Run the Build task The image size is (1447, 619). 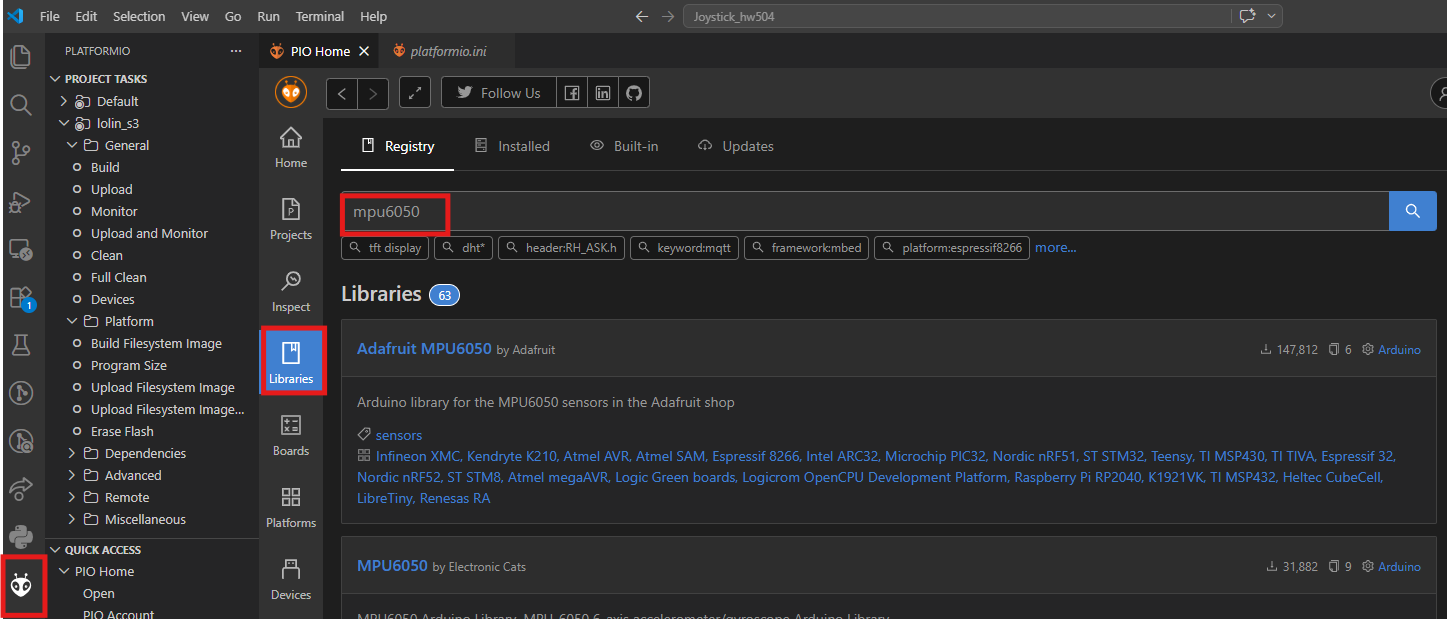105,167
